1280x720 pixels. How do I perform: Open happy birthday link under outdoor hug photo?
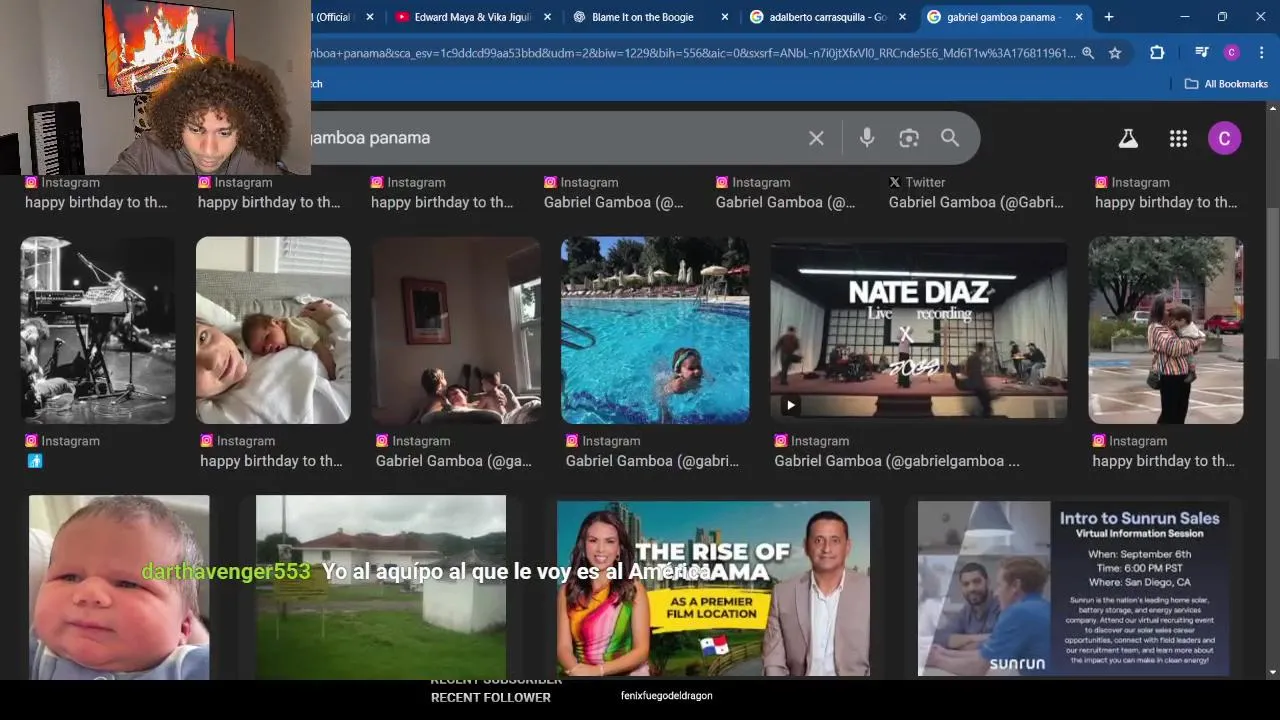[1164, 461]
